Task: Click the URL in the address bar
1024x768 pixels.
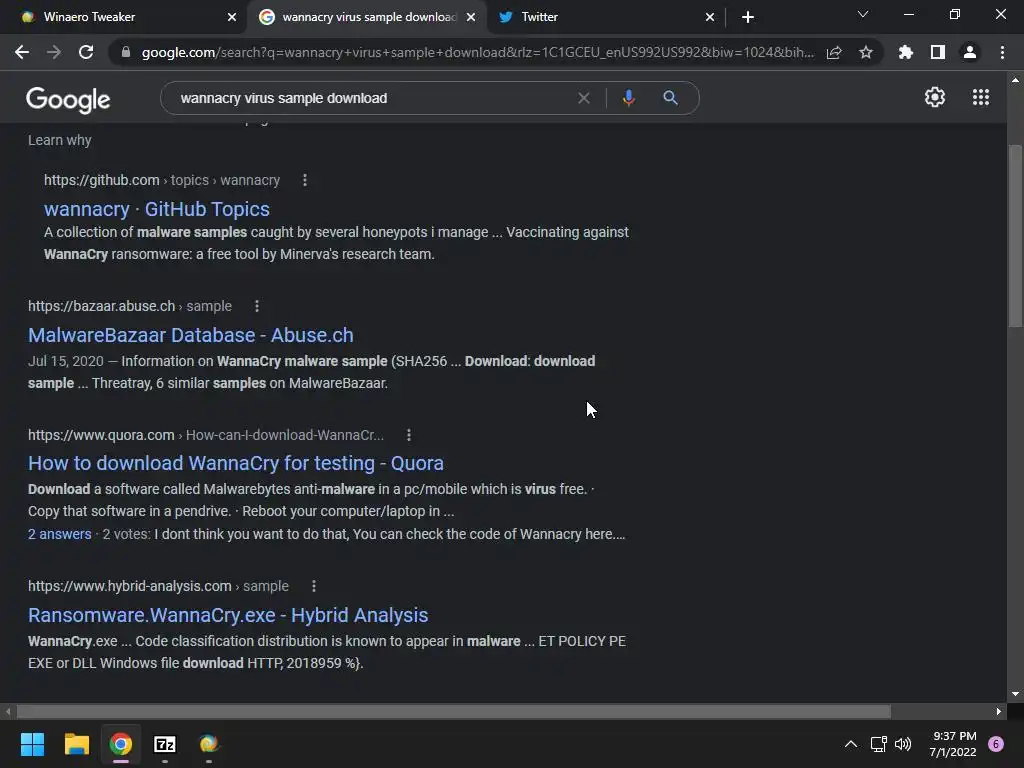Action: tap(477, 52)
